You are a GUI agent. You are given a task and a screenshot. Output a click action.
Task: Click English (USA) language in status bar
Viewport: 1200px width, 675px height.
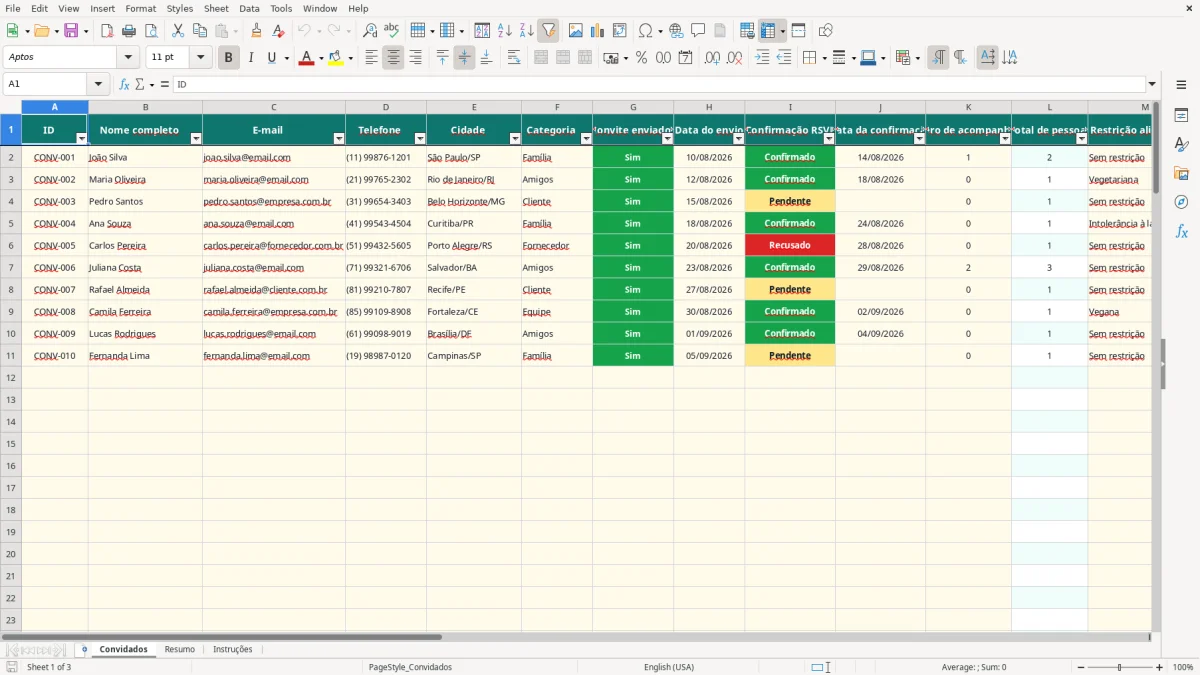click(669, 667)
